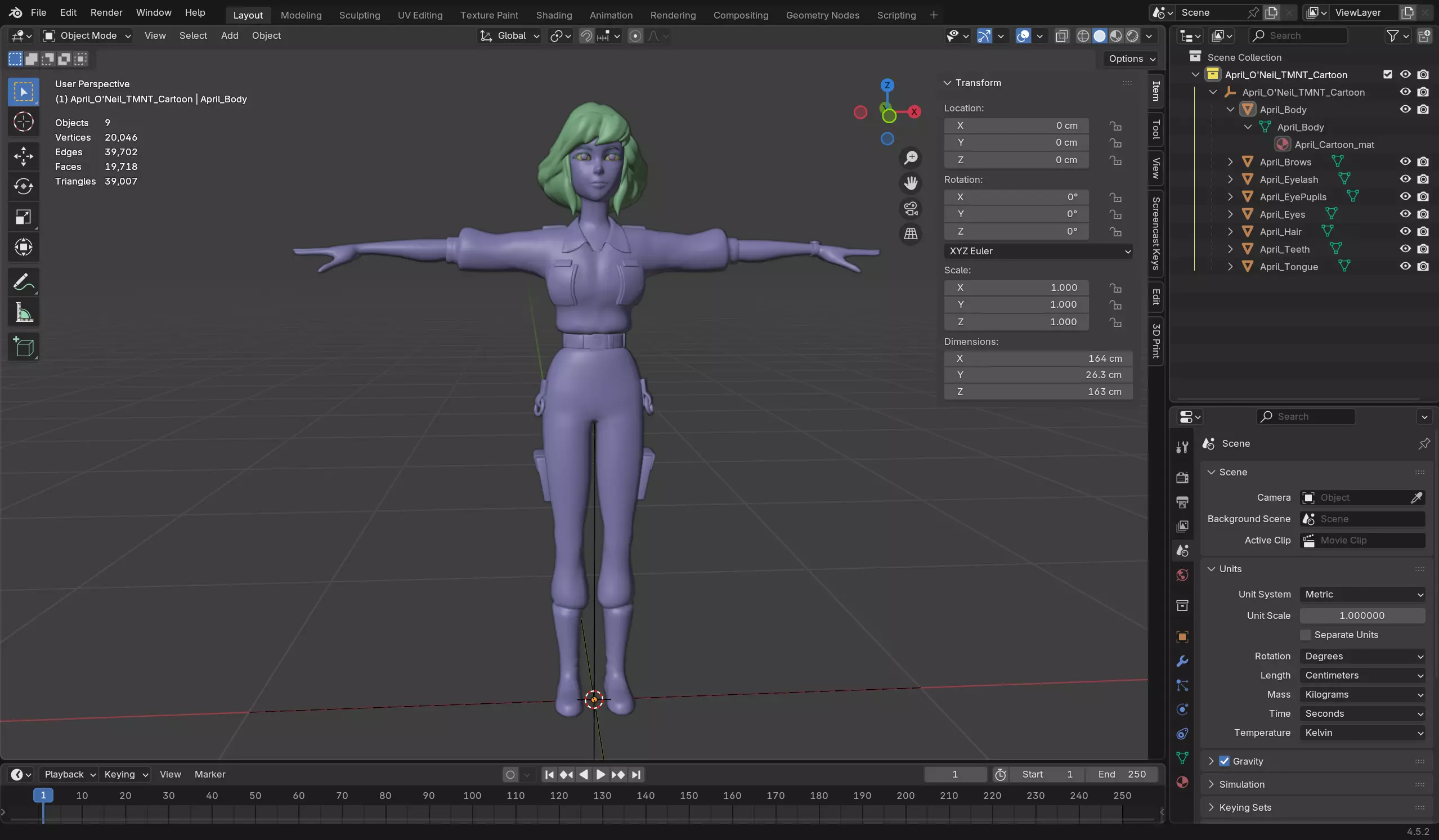Open the XYZ Euler rotation mode dropdown
Image resolution: width=1439 pixels, height=840 pixels.
point(1039,251)
